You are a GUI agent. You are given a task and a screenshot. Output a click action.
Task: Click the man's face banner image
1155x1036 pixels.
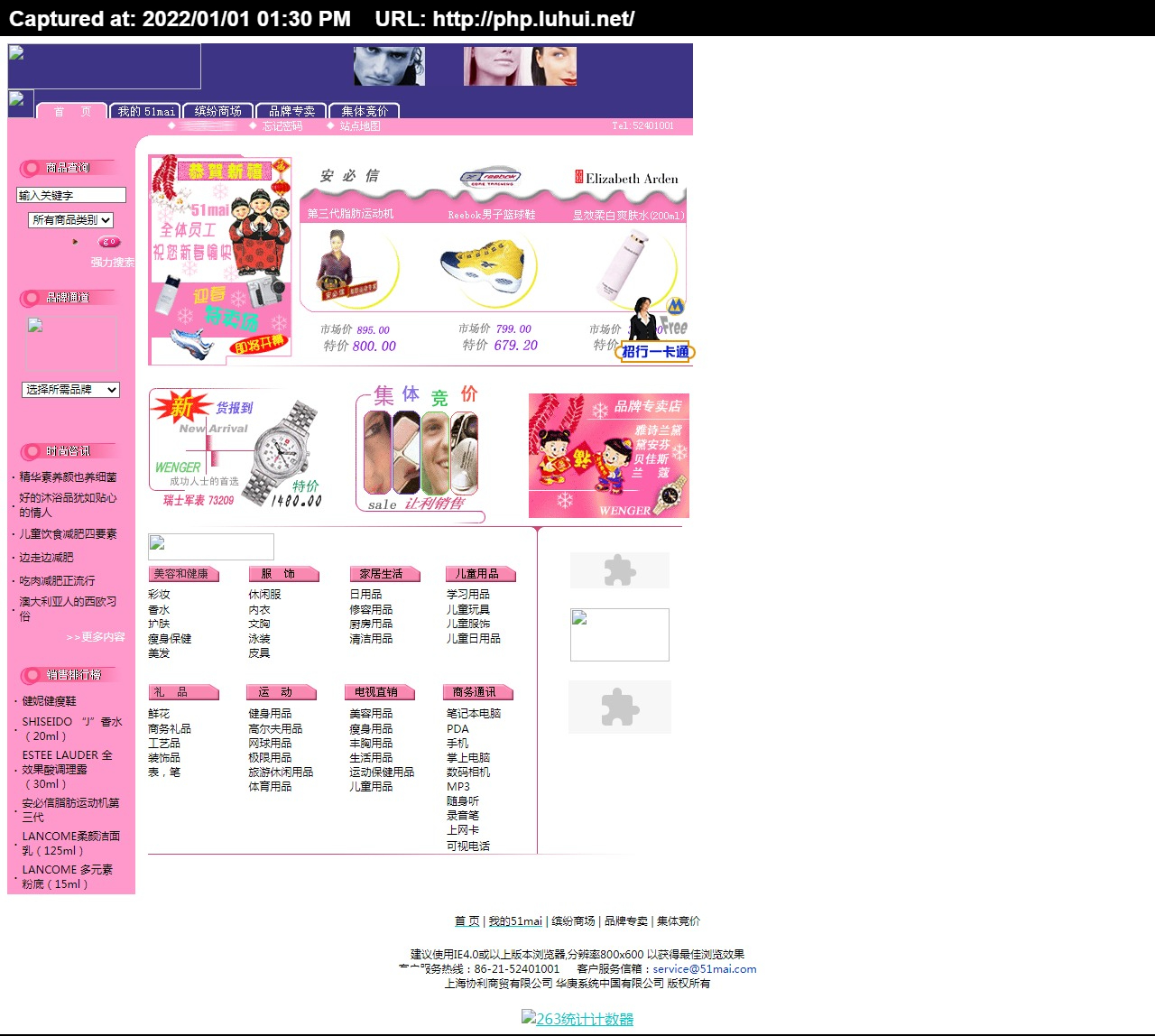(389, 66)
